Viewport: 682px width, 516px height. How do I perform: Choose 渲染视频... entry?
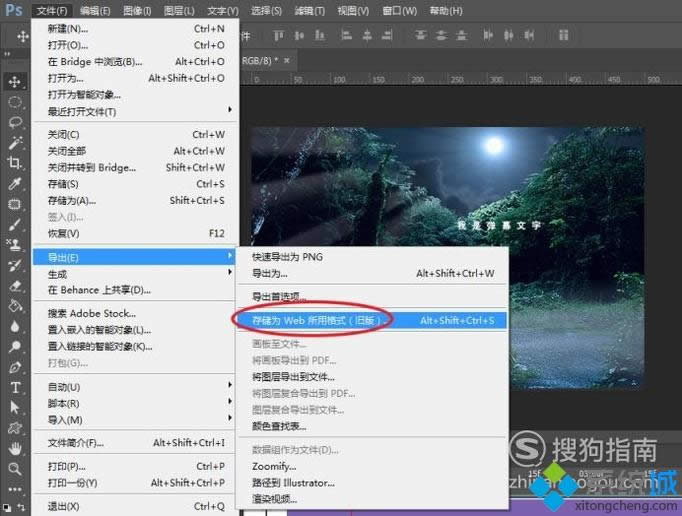coord(372,499)
